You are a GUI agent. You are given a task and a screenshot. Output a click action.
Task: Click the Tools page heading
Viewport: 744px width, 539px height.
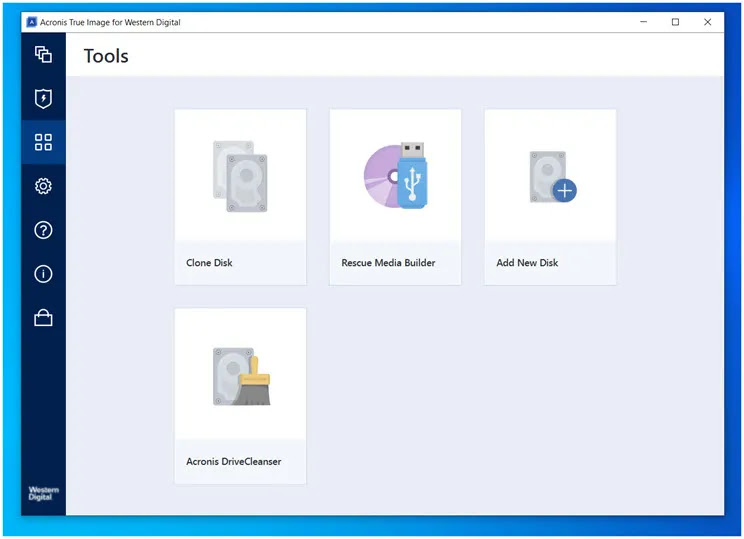[106, 56]
